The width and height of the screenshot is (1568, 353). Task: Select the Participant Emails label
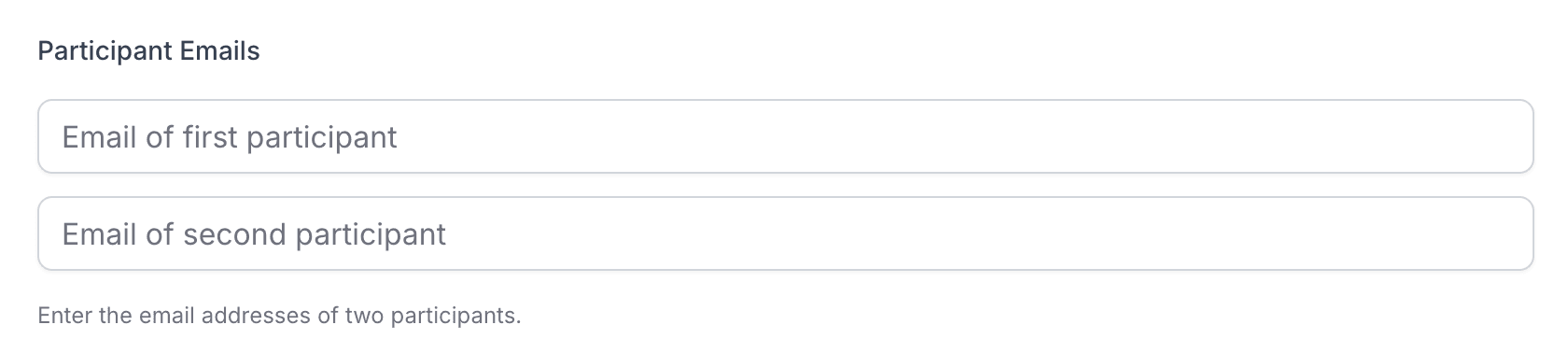click(x=148, y=51)
